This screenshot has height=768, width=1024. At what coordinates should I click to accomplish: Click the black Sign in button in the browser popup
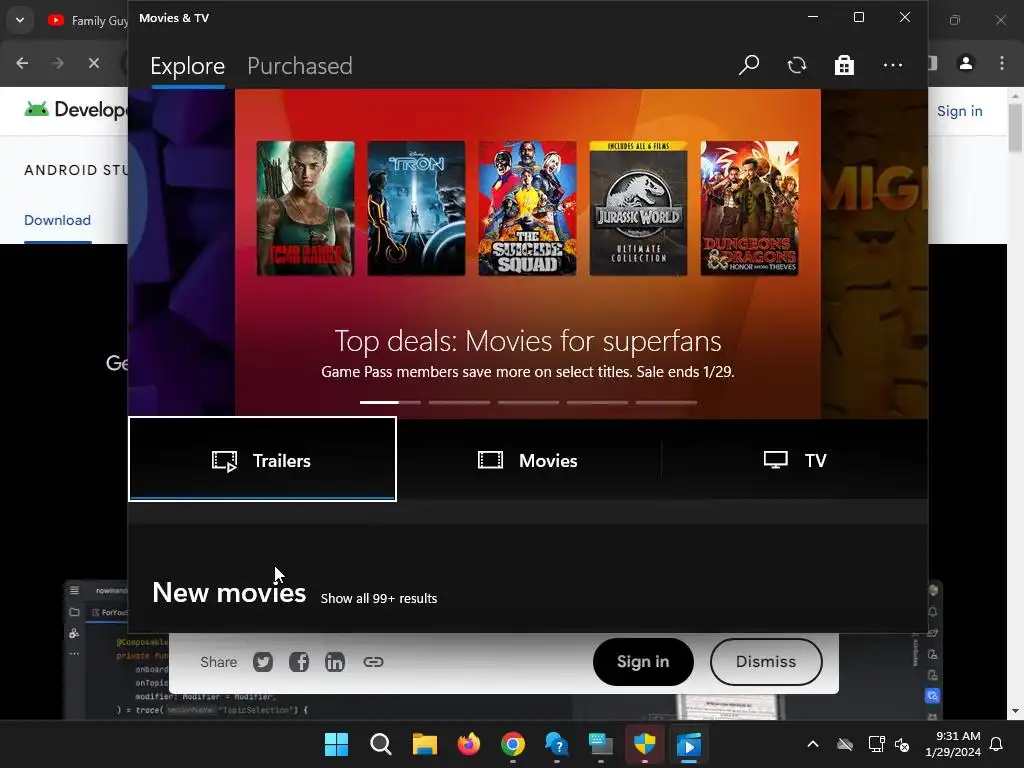click(643, 662)
